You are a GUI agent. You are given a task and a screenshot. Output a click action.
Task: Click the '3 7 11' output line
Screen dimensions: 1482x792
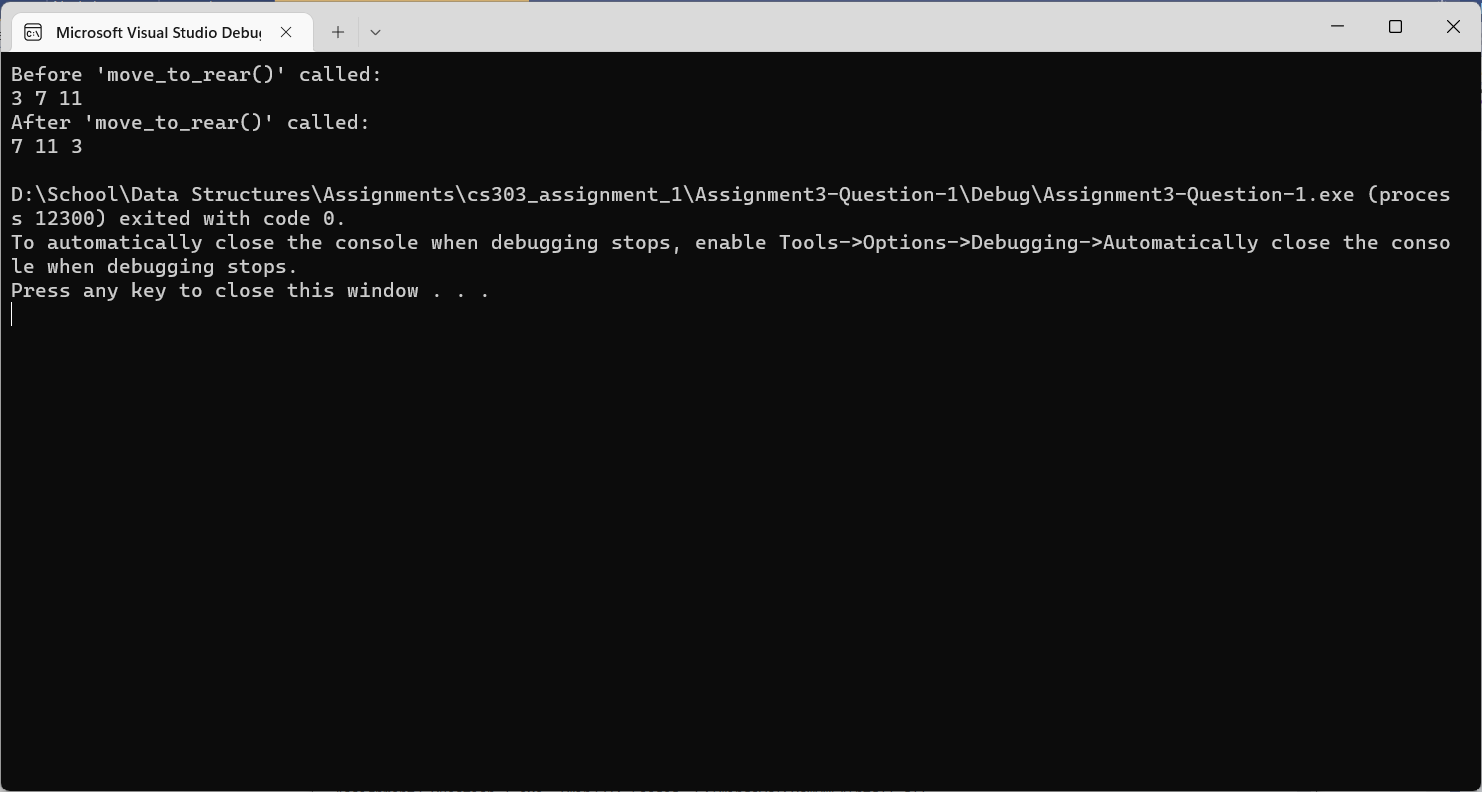[46, 98]
